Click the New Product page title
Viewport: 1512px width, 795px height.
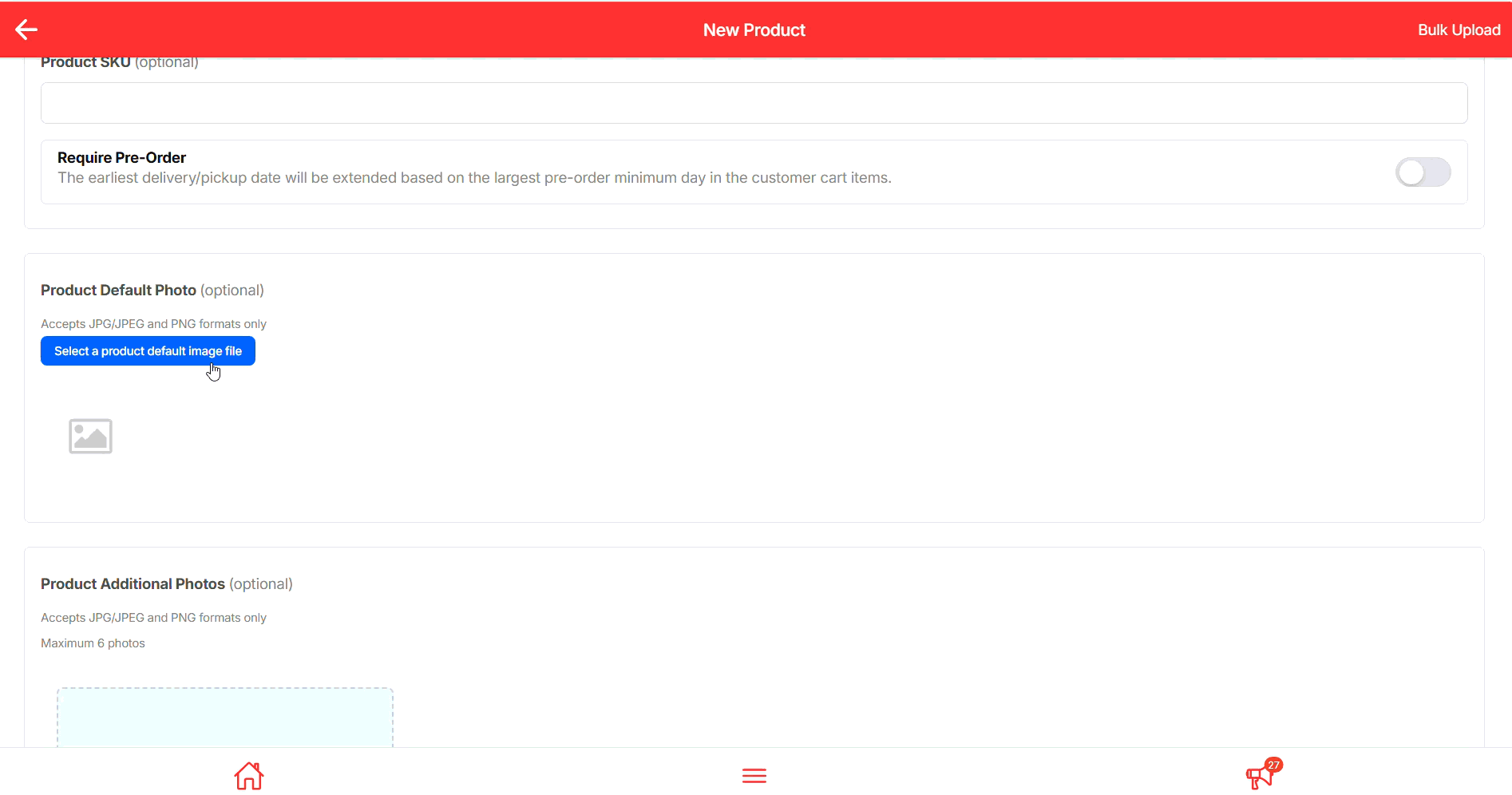(754, 30)
